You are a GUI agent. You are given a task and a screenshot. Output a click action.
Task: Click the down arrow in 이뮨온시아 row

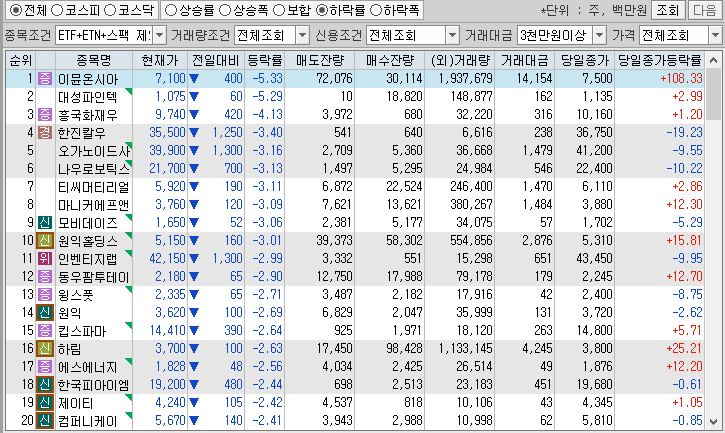(194, 79)
